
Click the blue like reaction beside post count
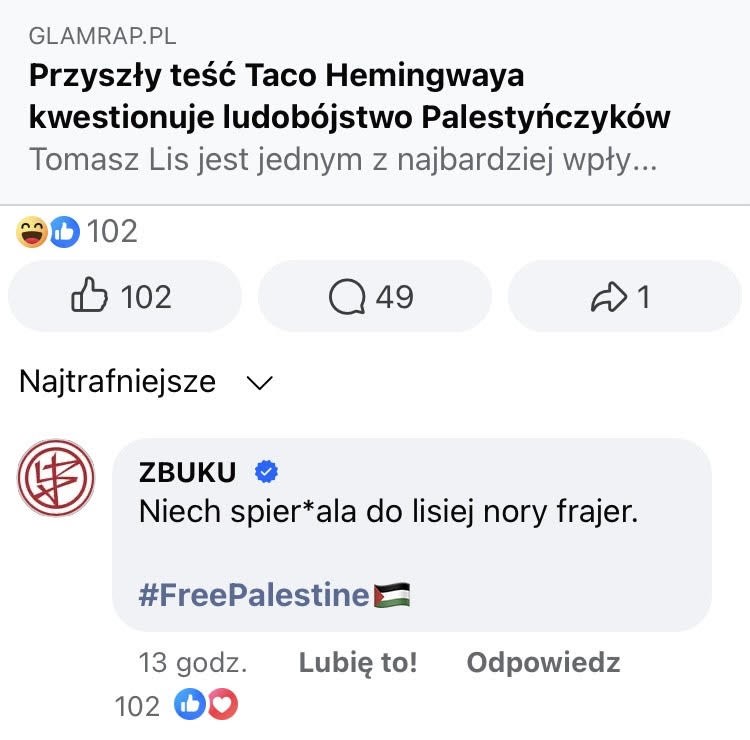[x=64, y=232]
